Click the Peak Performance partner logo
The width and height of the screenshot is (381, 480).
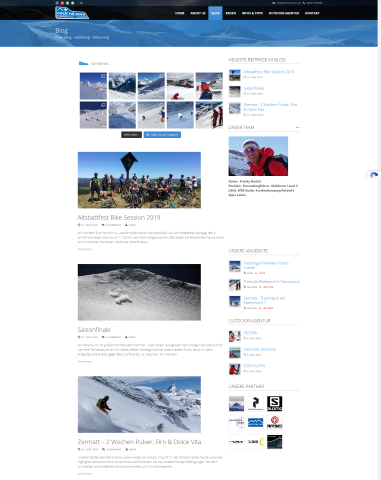[x=256, y=404]
